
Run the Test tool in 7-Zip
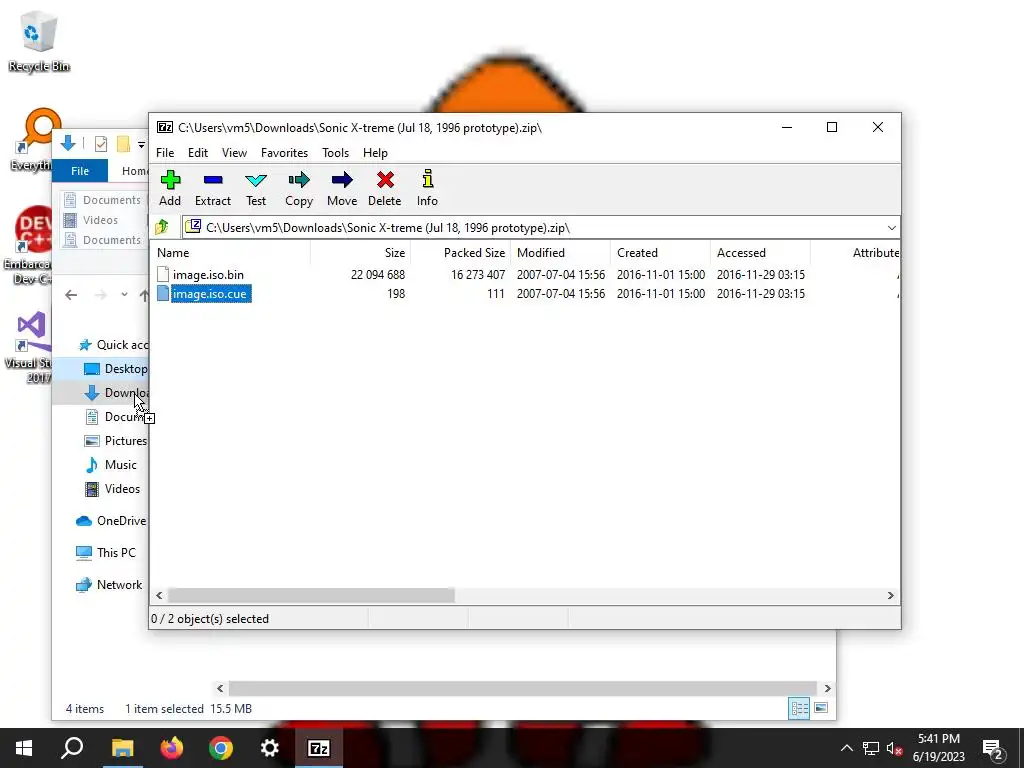256,188
